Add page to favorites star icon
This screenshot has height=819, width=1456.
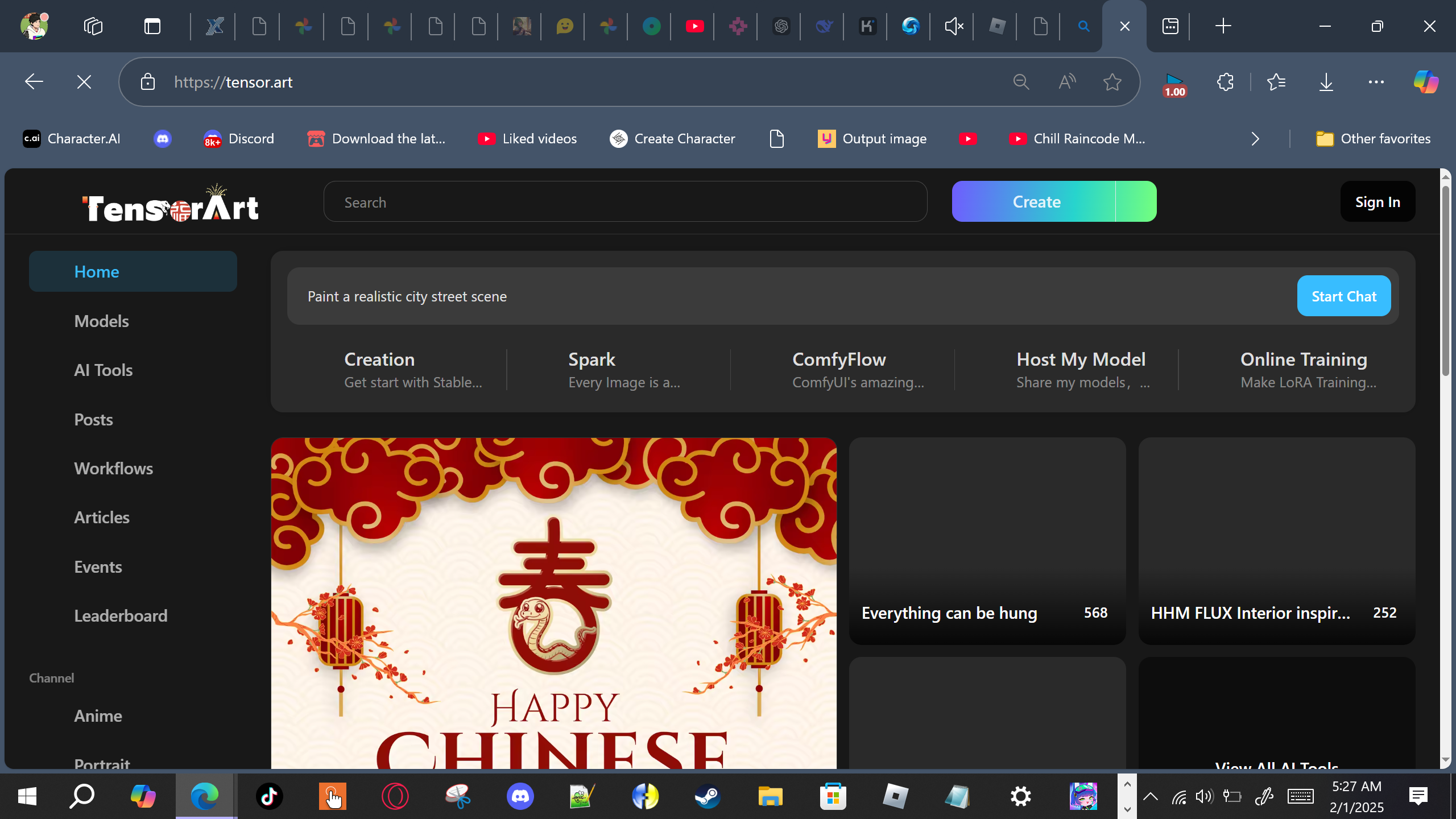tap(1112, 82)
